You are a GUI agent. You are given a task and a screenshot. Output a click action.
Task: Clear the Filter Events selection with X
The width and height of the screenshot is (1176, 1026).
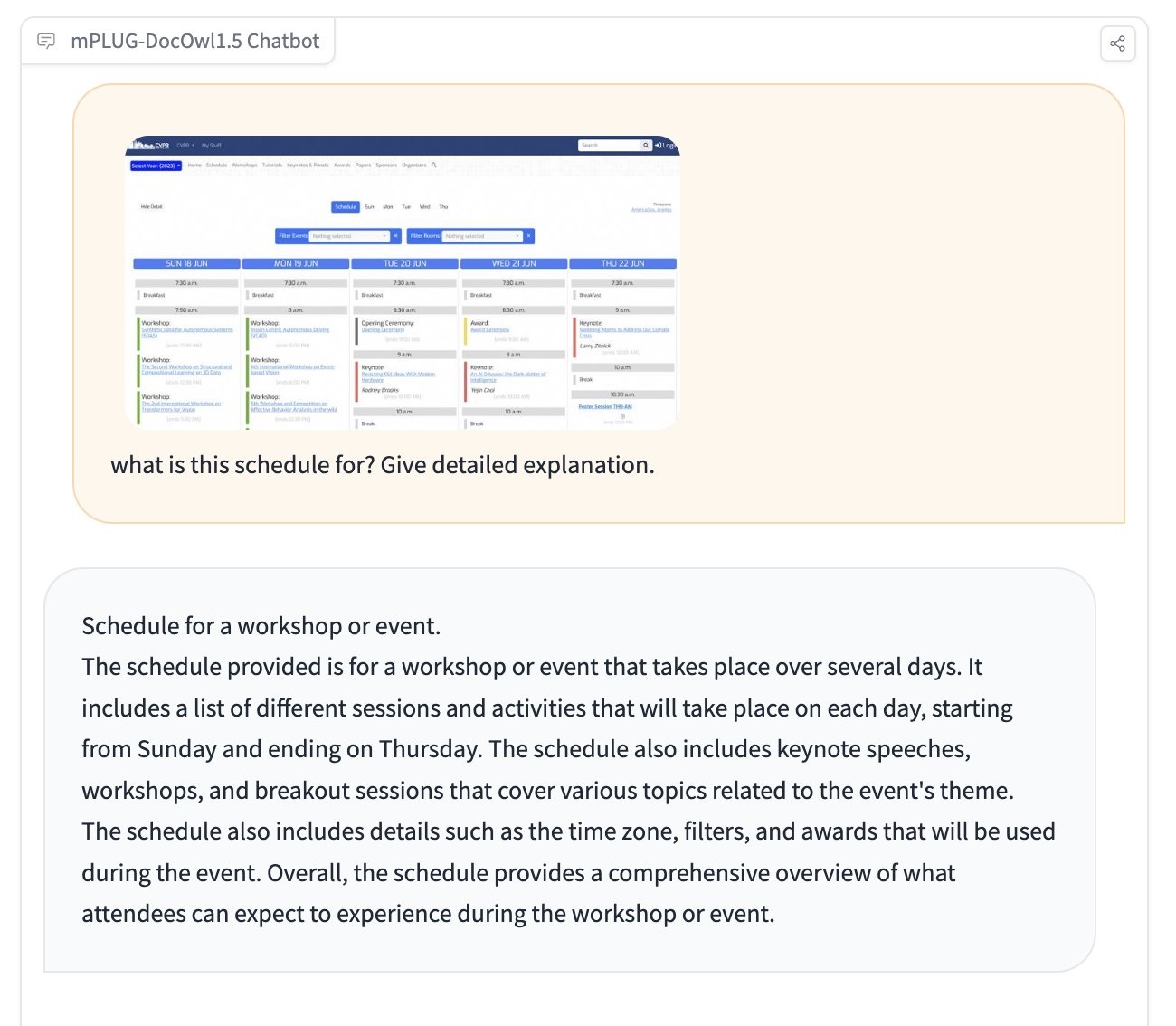(x=395, y=236)
